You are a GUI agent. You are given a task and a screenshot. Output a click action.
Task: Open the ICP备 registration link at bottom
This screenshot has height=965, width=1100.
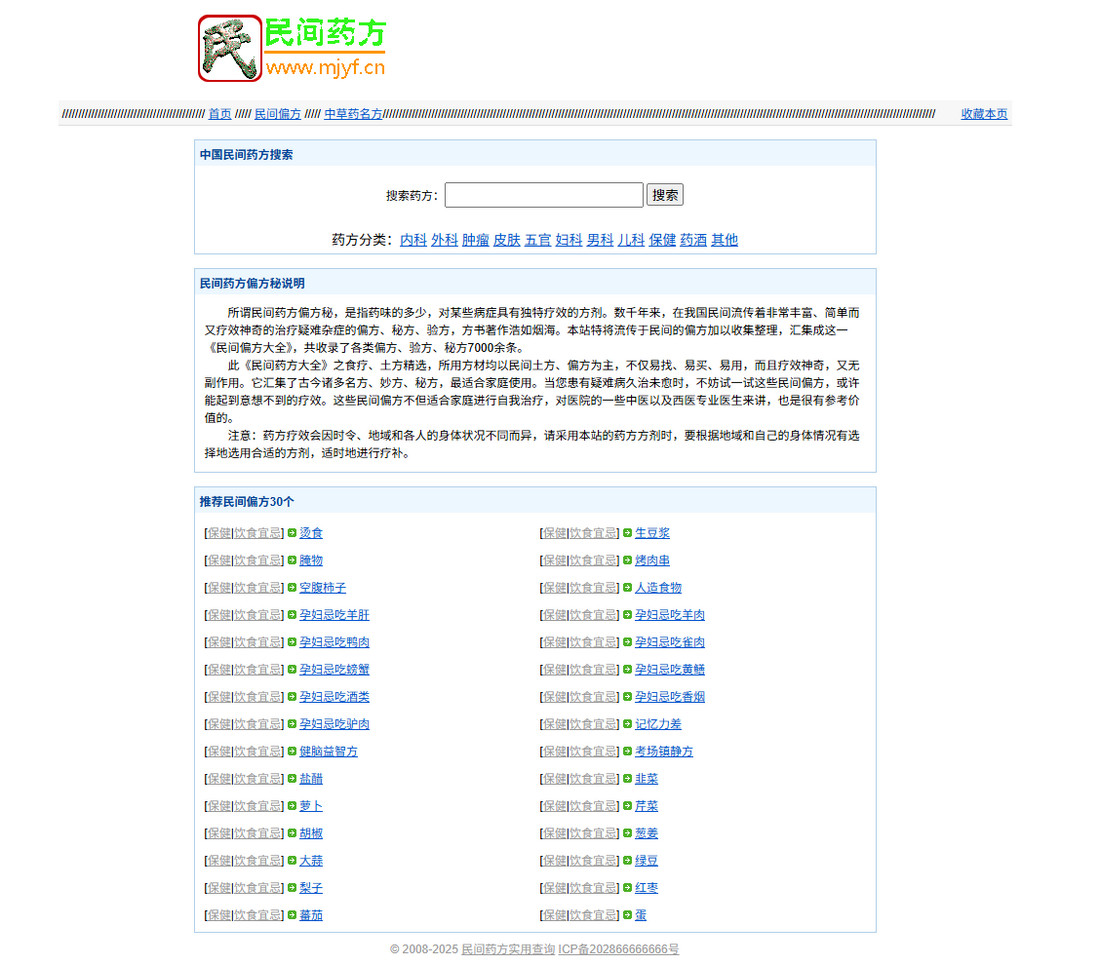click(617, 950)
